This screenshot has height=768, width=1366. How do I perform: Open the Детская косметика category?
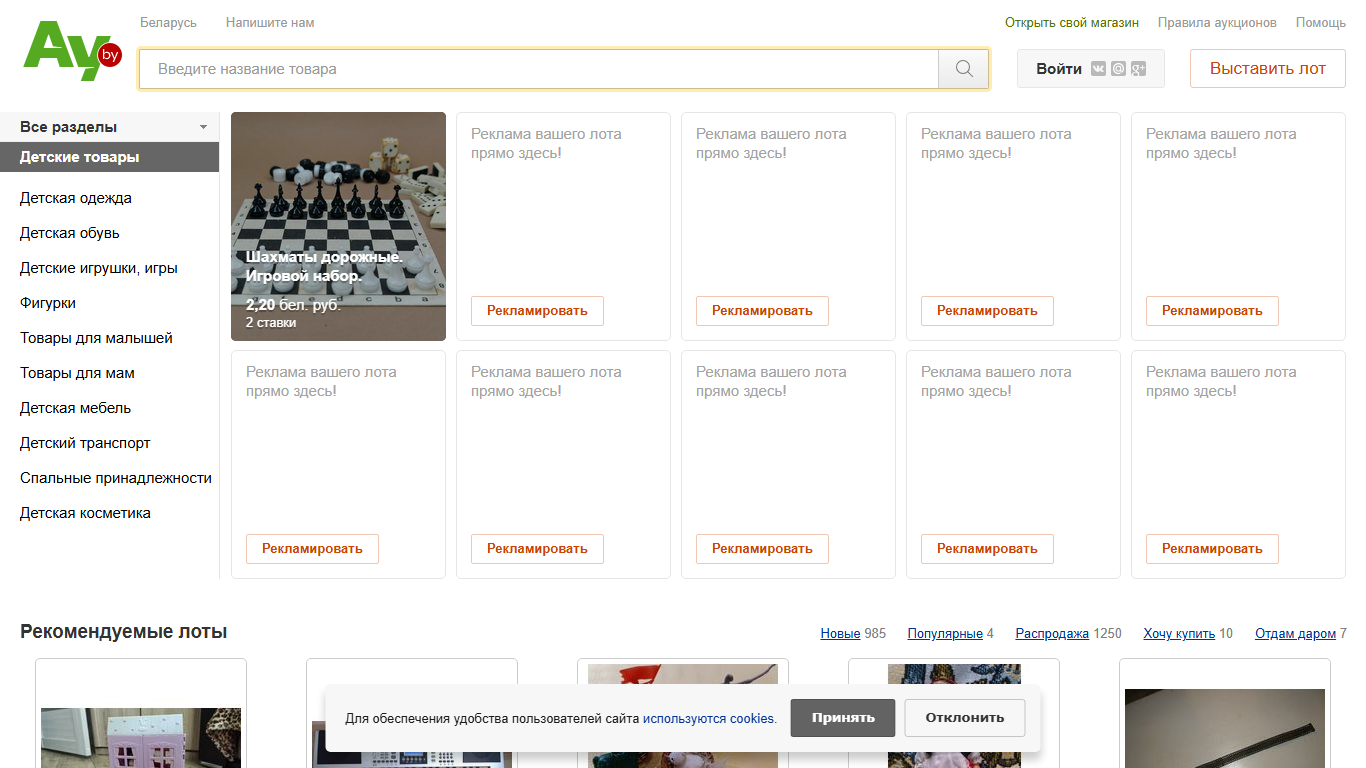click(85, 513)
